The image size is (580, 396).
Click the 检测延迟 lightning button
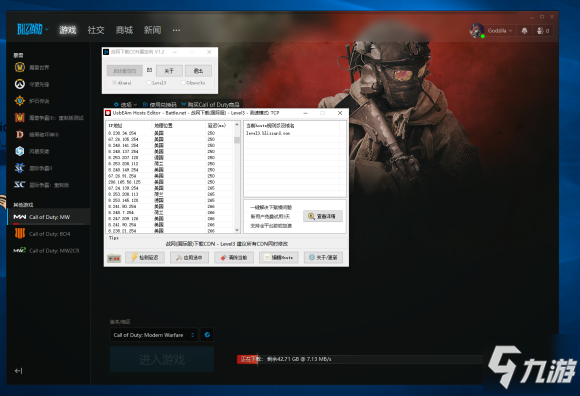[x=145, y=257]
